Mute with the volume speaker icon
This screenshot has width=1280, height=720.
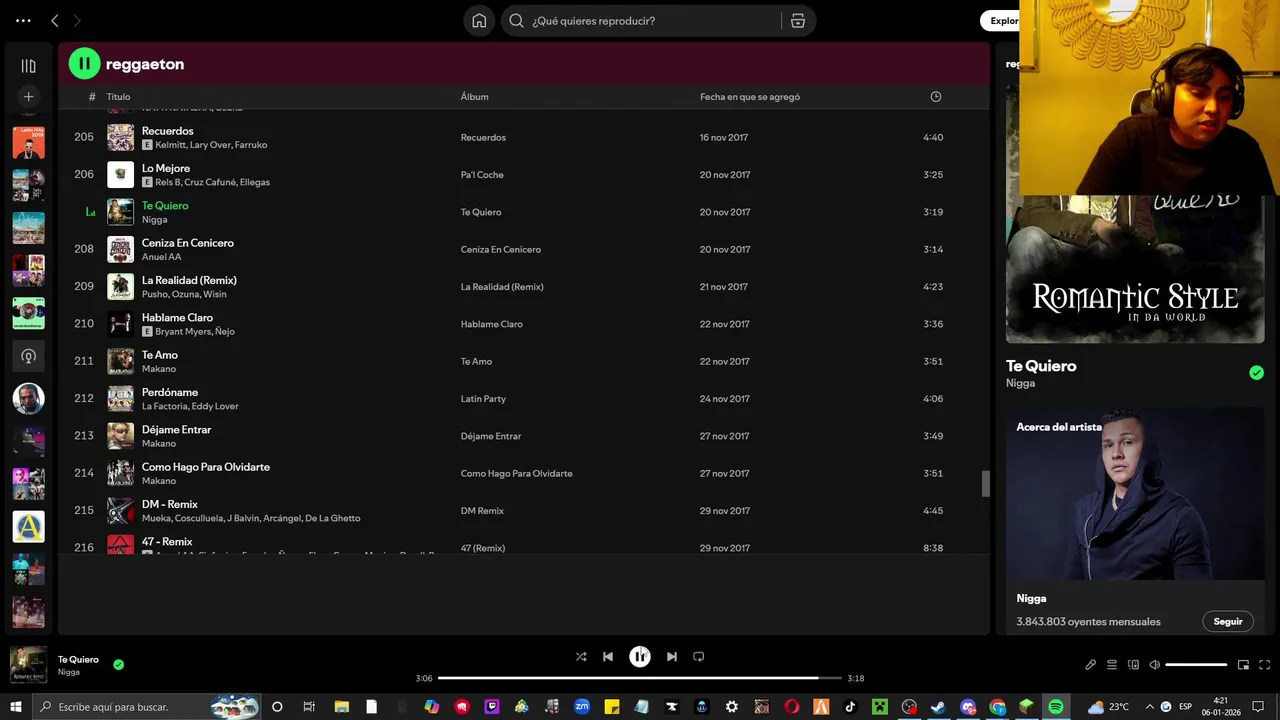(x=1154, y=665)
